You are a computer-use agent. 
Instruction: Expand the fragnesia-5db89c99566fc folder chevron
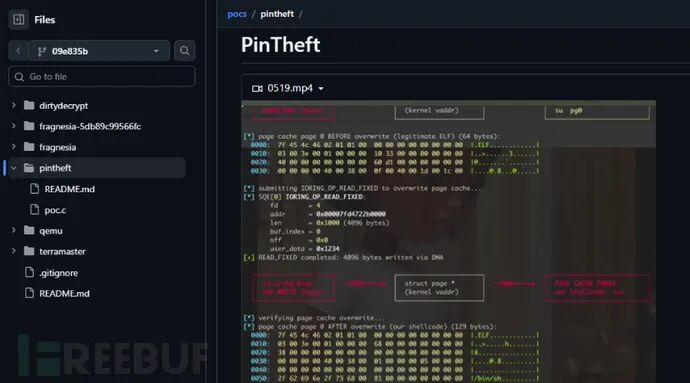click(x=14, y=126)
